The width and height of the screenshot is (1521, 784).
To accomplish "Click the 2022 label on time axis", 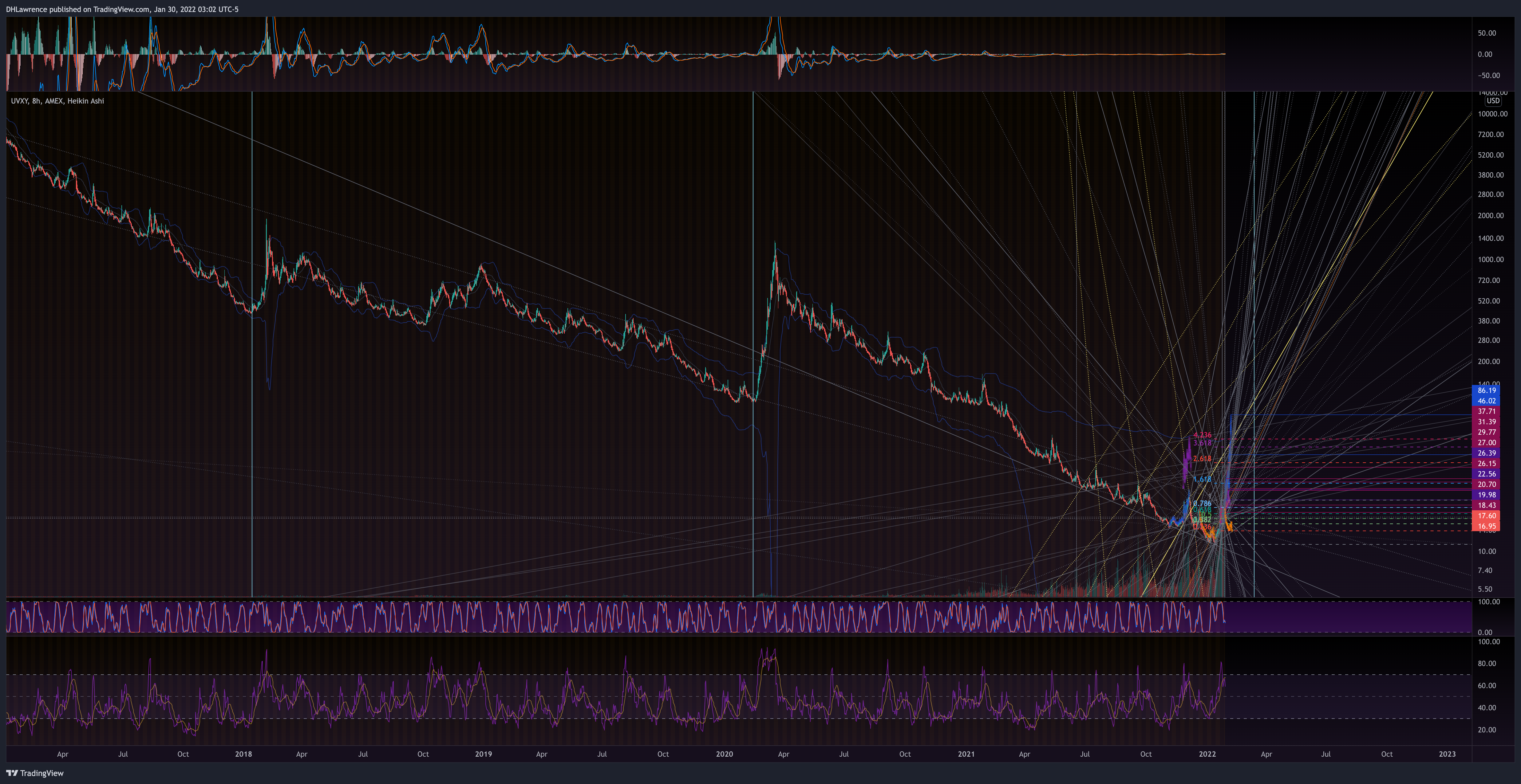I will point(1207,755).
